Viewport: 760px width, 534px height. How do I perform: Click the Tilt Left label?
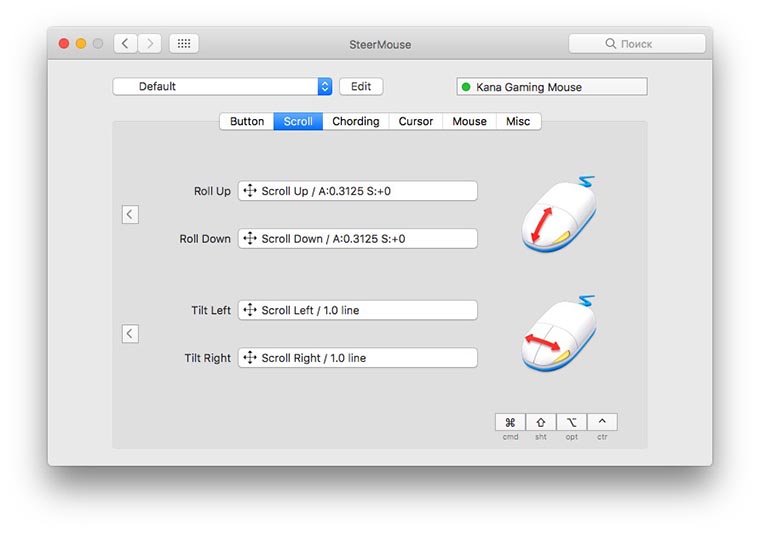click(211, 310)
